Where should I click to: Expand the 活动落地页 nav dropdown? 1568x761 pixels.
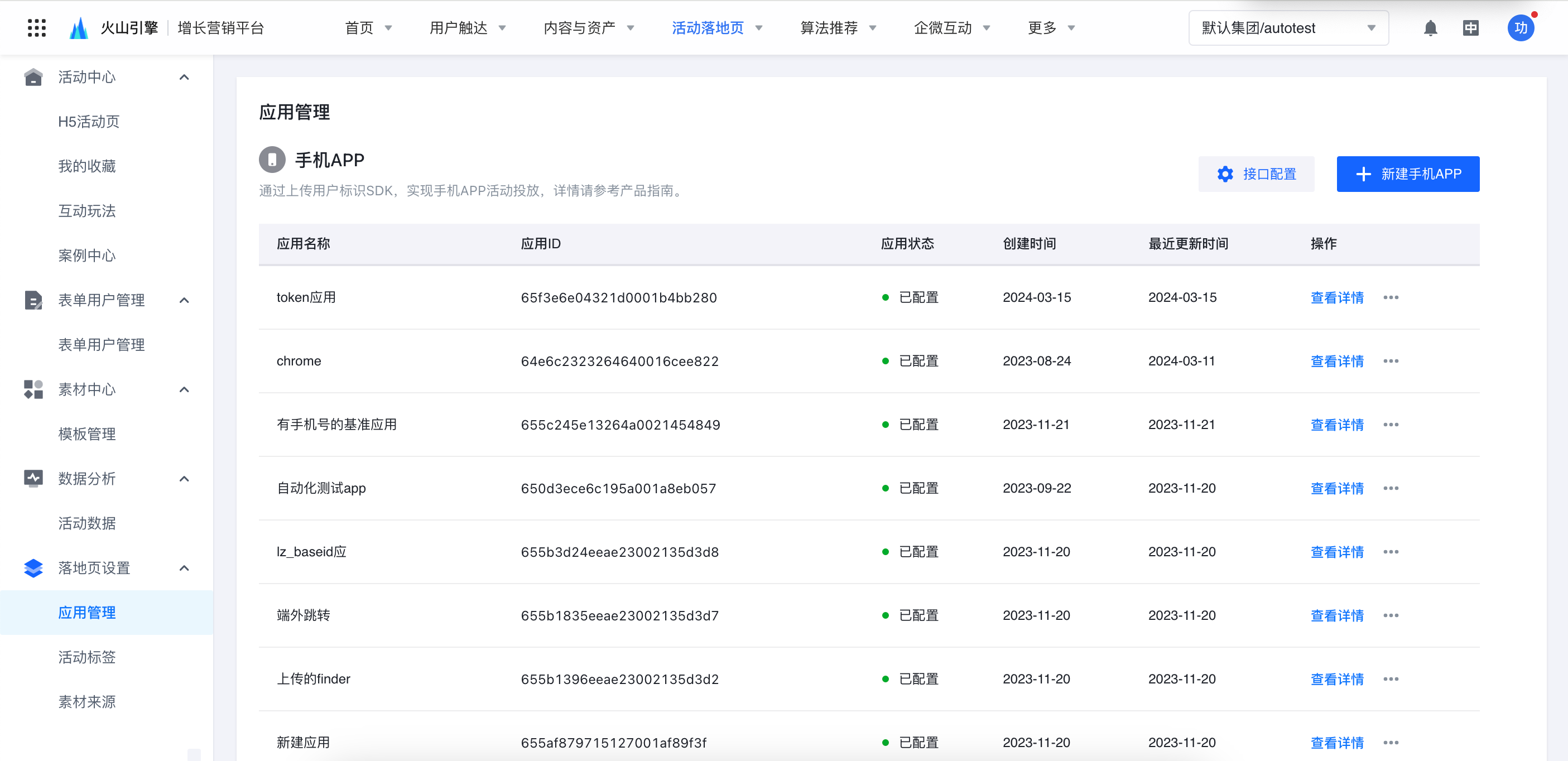(x=758, y=28)
